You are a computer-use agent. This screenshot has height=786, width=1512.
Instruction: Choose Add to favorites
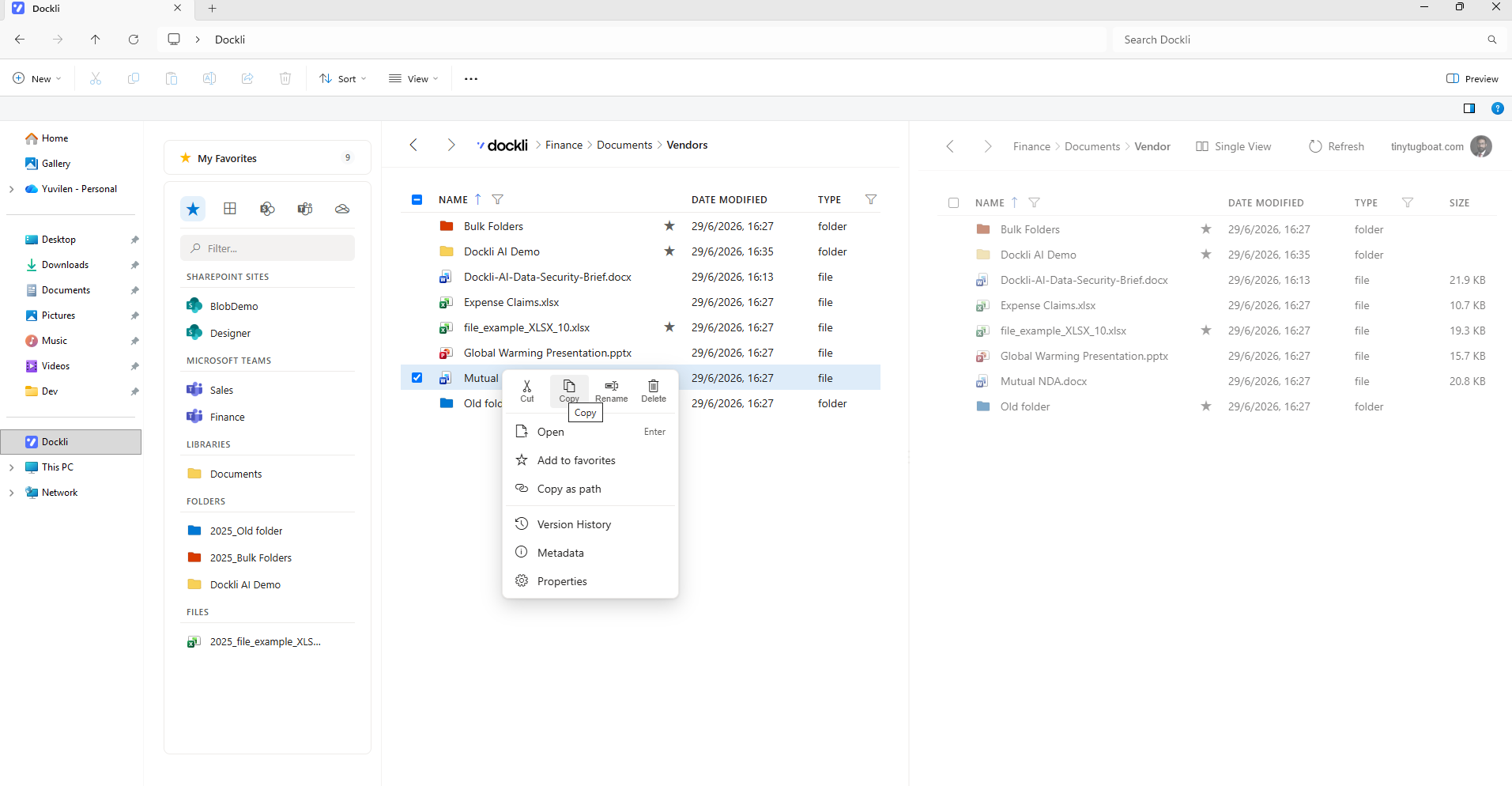tap(590, 460)
